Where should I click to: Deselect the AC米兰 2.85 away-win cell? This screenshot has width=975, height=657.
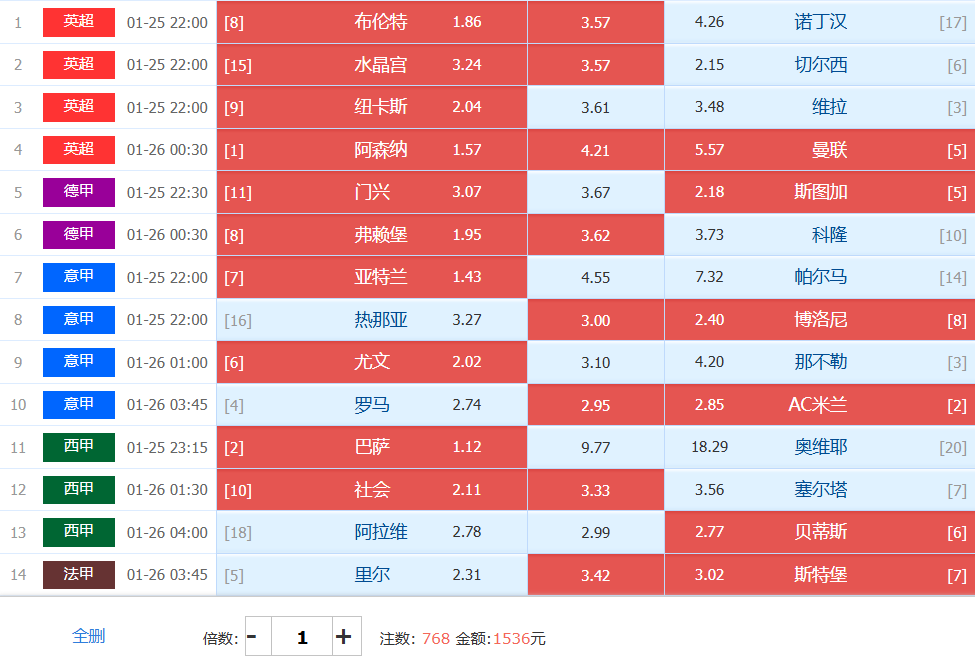pyautogui.click(x=819, y=405)
